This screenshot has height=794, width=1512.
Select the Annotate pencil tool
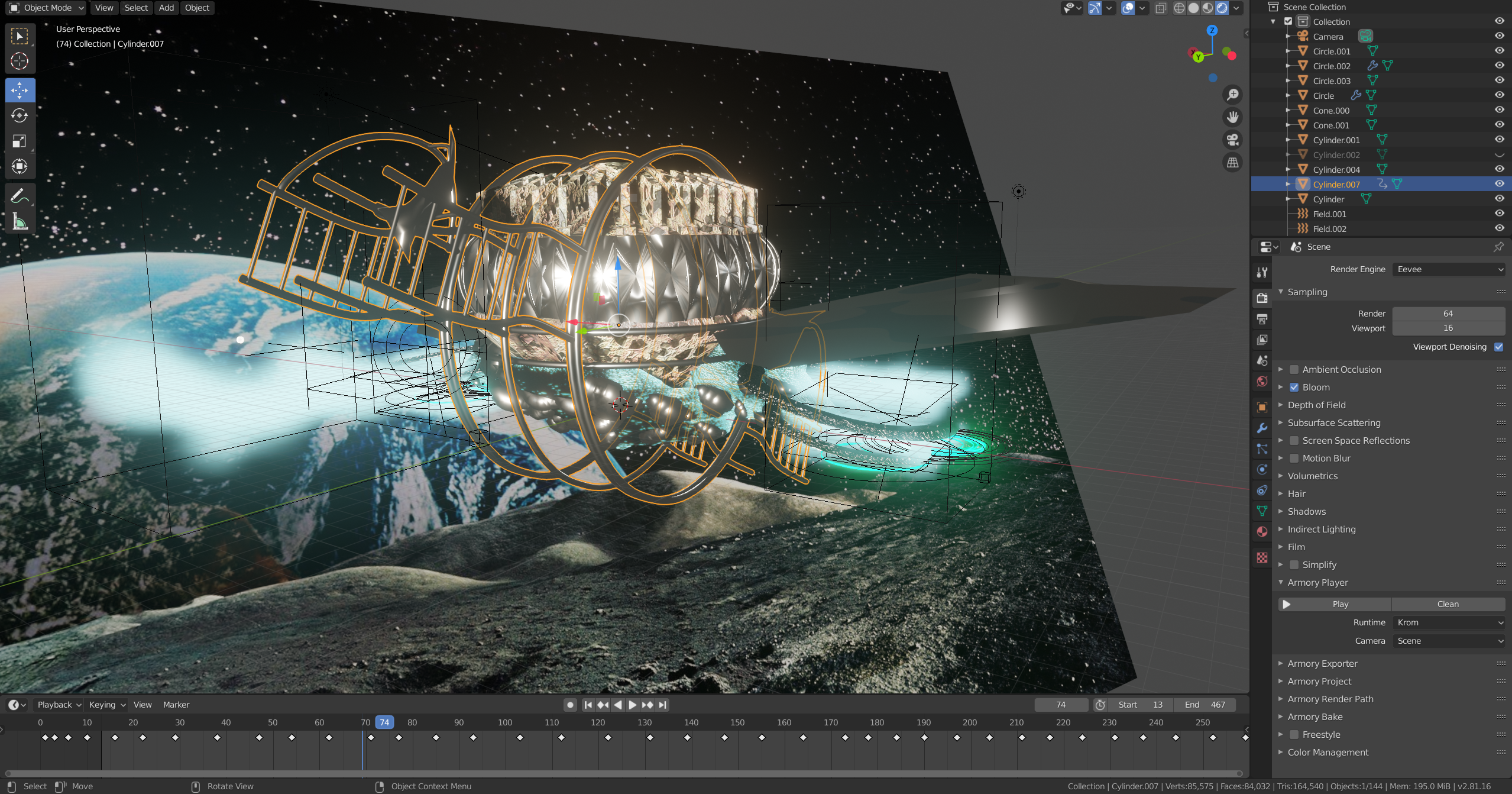[x=20, y=196]
